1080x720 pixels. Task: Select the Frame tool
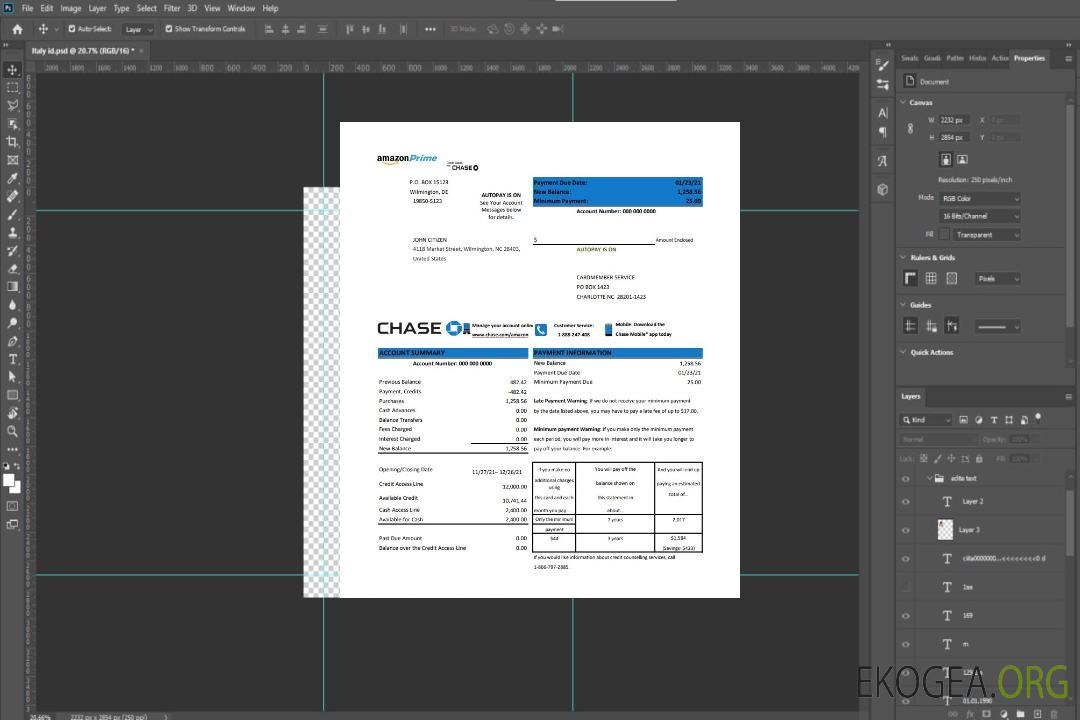[12, 160]
